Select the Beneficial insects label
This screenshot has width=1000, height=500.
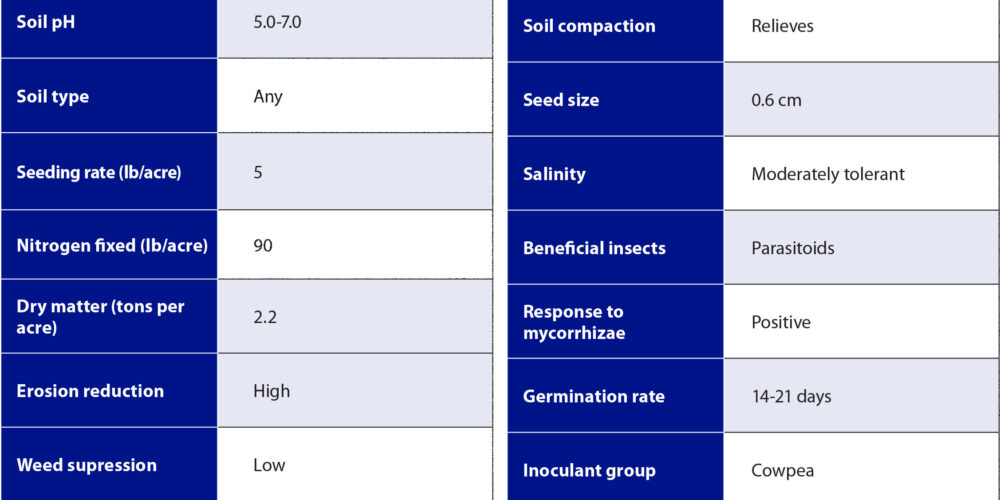point(594,248)
